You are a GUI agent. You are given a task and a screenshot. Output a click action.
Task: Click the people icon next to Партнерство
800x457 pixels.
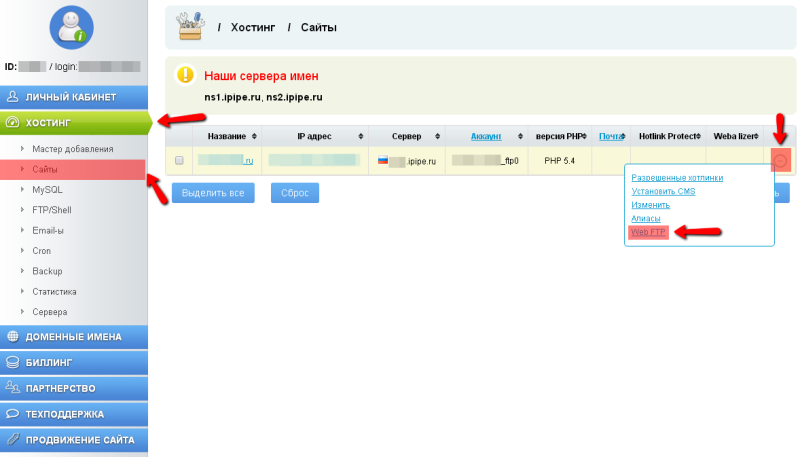[x=13, y=388]
